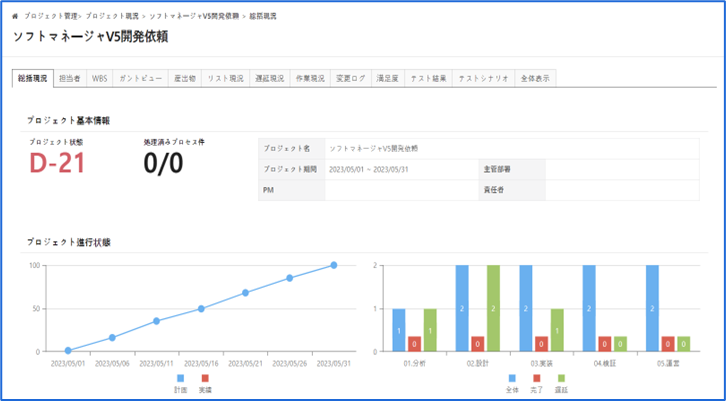Switch to the 担当者 tab

click(70, 78)
